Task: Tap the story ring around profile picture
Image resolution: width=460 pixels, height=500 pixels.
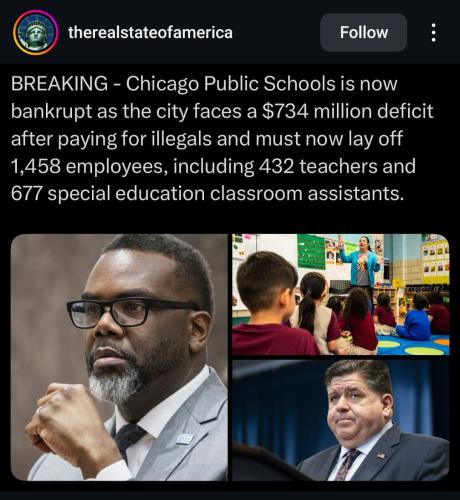Action: click(36, 33)
